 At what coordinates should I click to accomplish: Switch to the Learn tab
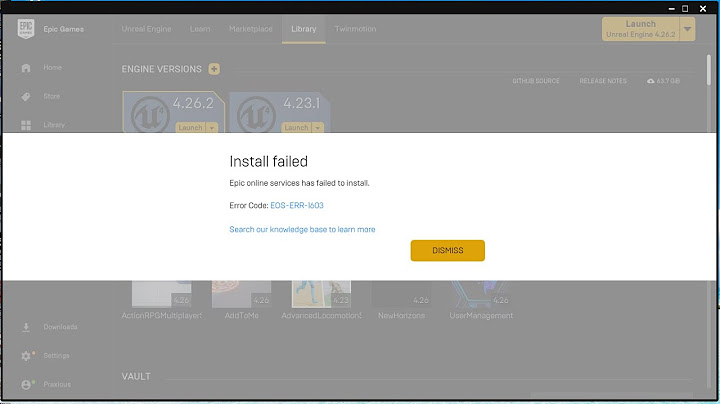200,29
